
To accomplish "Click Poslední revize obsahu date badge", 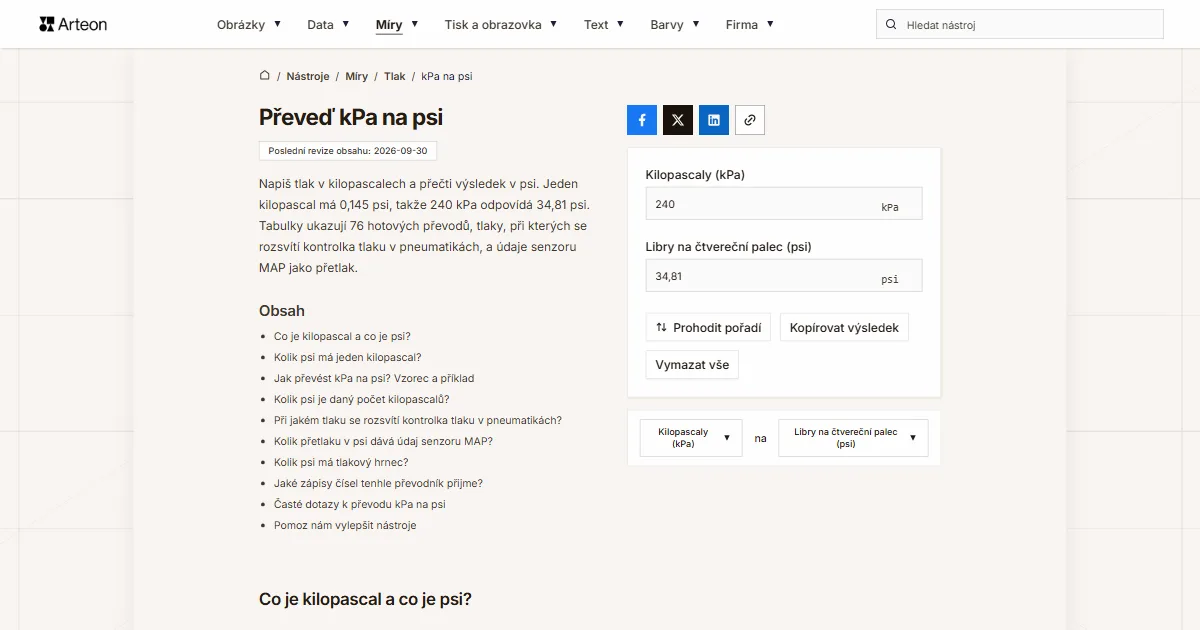I will tap(348, 151).
